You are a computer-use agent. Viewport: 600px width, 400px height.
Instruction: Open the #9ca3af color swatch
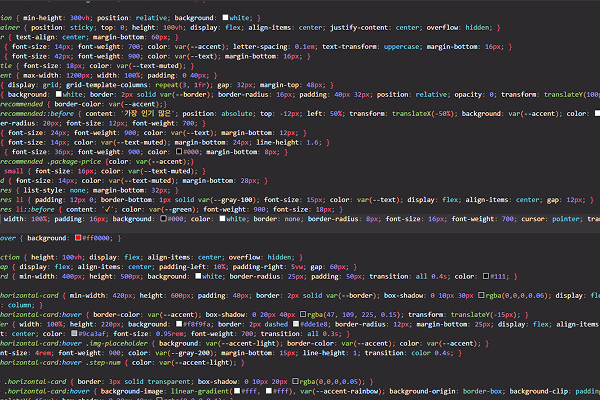(x=74, y=333)
